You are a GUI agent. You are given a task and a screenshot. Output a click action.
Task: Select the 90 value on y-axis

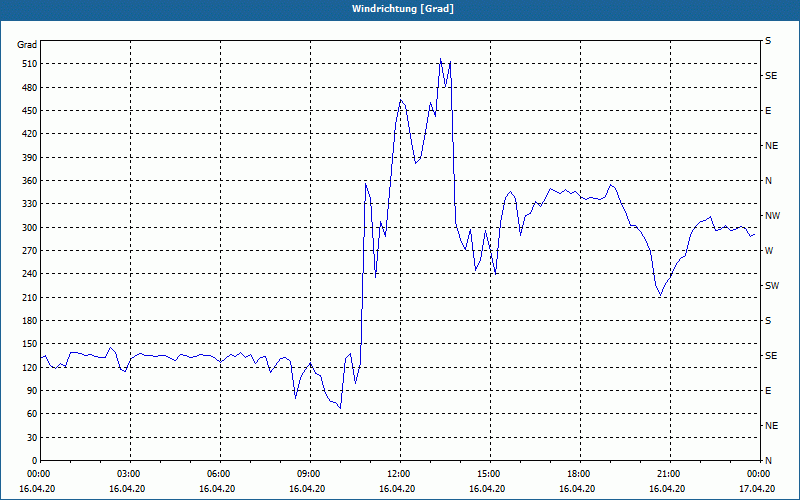32,391
